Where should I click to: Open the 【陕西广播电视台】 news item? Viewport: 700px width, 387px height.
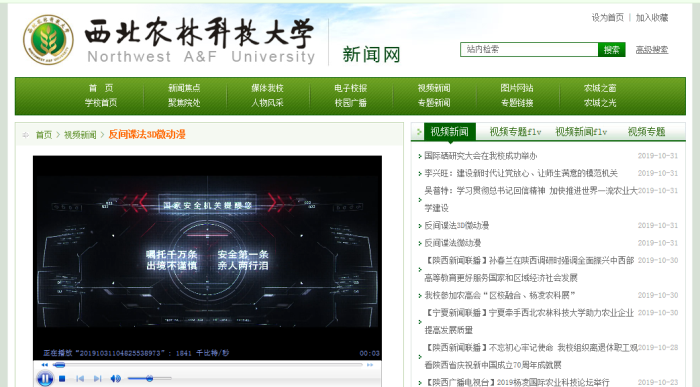pyautogui.click(x=517, y=382)
